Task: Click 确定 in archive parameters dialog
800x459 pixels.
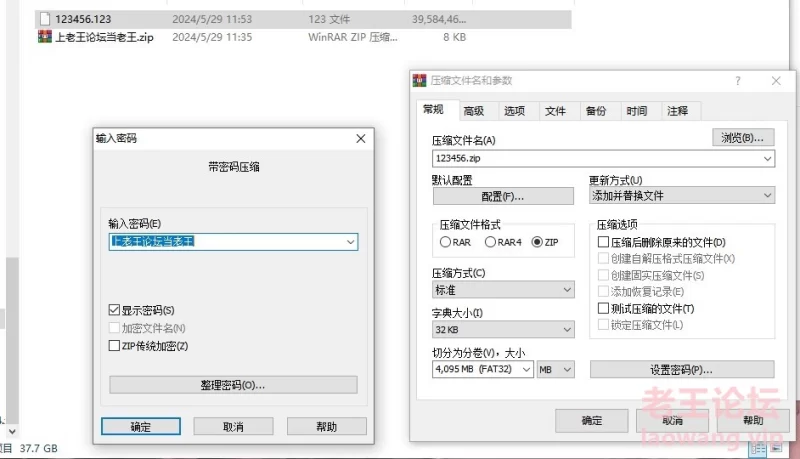Action: coord(592,421)
